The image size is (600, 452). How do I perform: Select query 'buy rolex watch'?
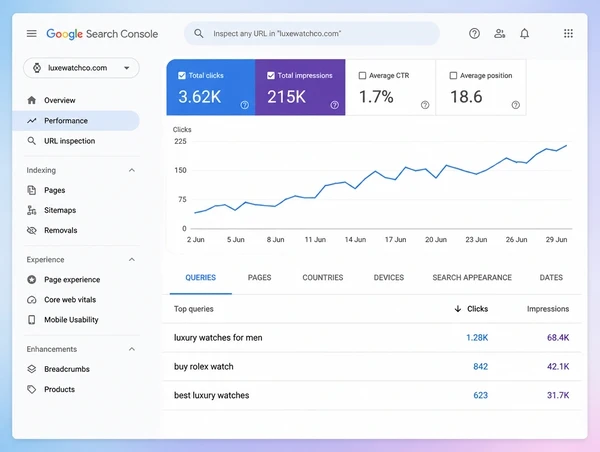pos(204,367)
